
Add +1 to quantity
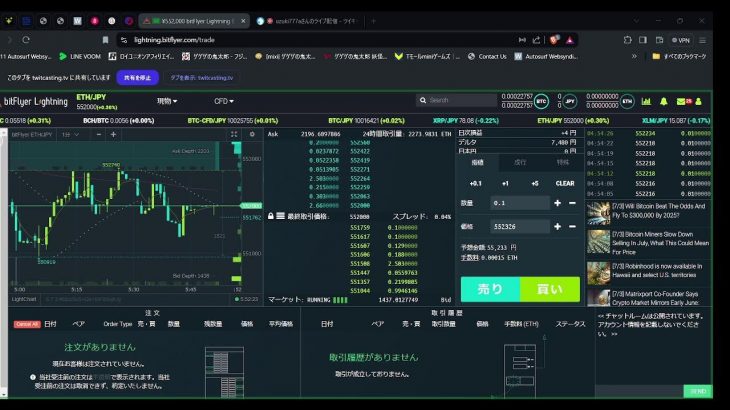[x=505, y=183]
